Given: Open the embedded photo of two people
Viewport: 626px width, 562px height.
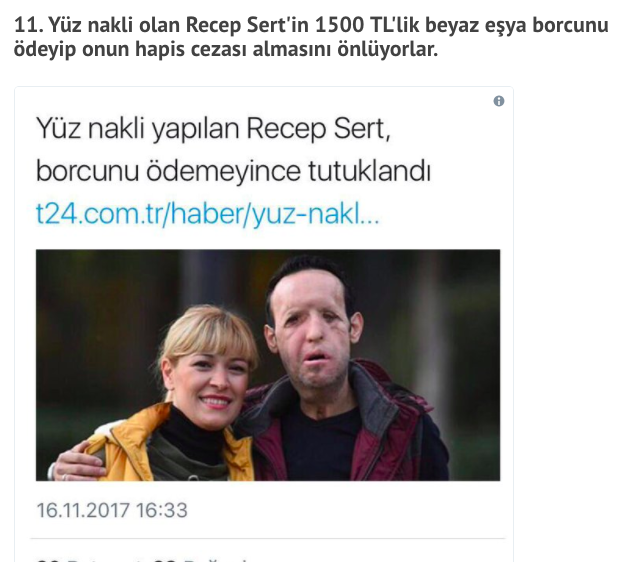Looking at the screenshot, I should tap(268, 365).
